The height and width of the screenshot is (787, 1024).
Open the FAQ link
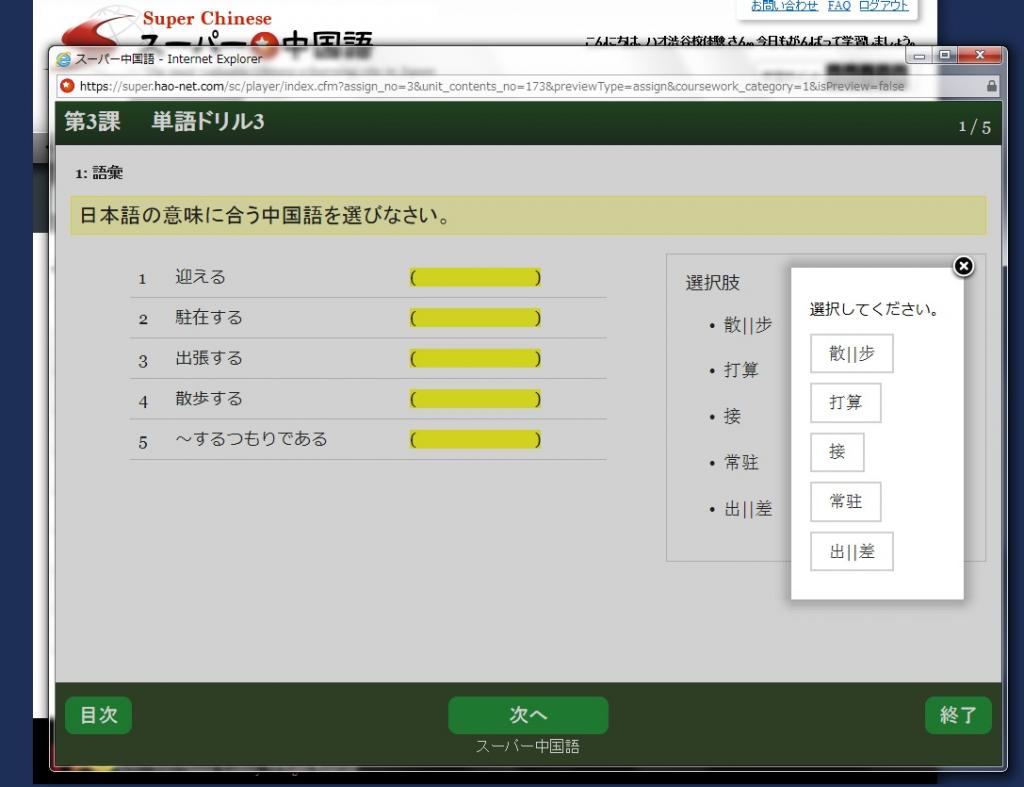coord(838,7)
